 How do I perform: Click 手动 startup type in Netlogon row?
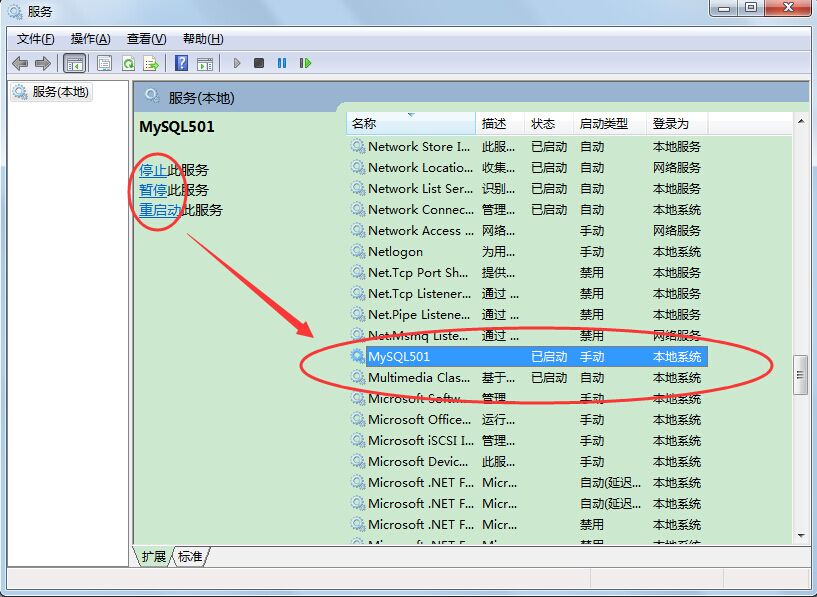(592, 252)
